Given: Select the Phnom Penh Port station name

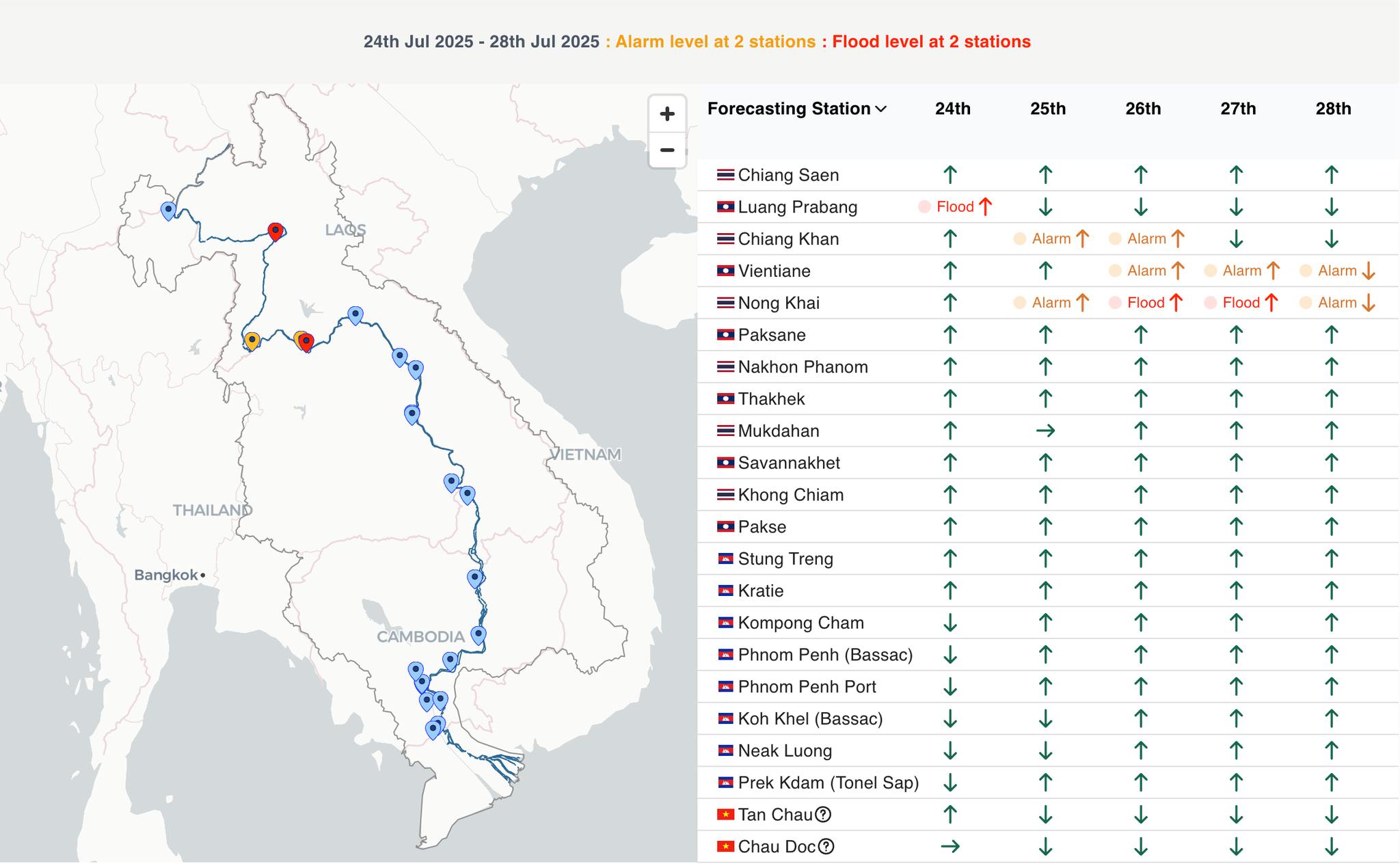Looking at the screenshot, I should tap(807, 687).
